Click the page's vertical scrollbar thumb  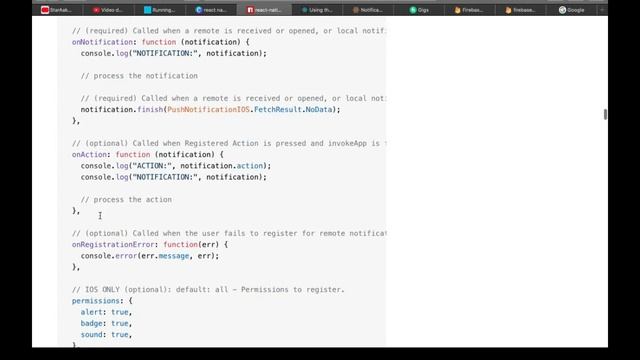pos(605,115)
